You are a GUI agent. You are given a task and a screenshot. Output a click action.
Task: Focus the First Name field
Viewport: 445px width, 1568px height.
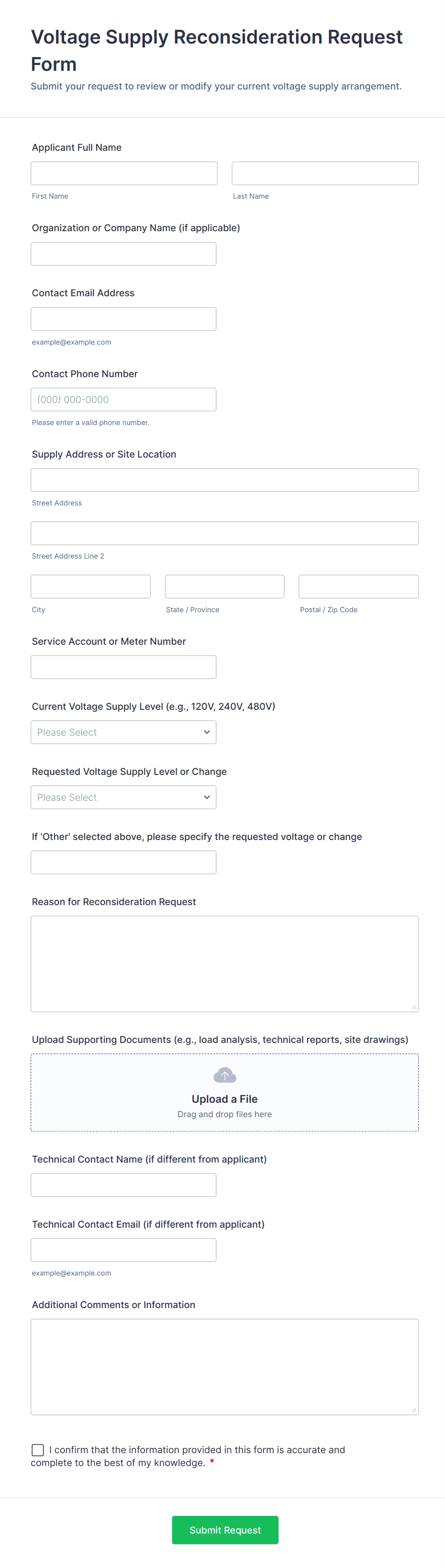124,173
